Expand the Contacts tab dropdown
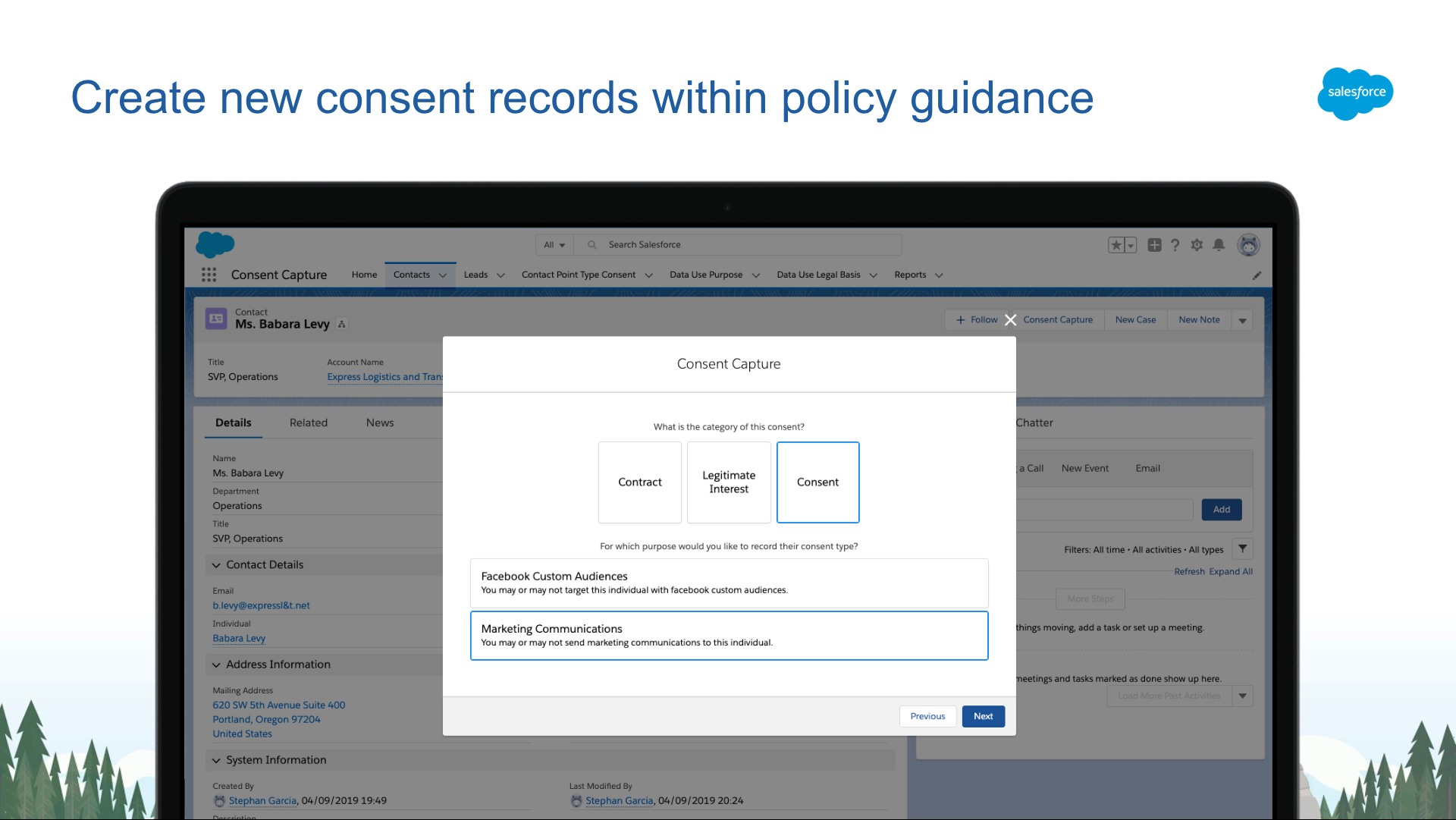 pyautogui.click(x=442, y=275)
